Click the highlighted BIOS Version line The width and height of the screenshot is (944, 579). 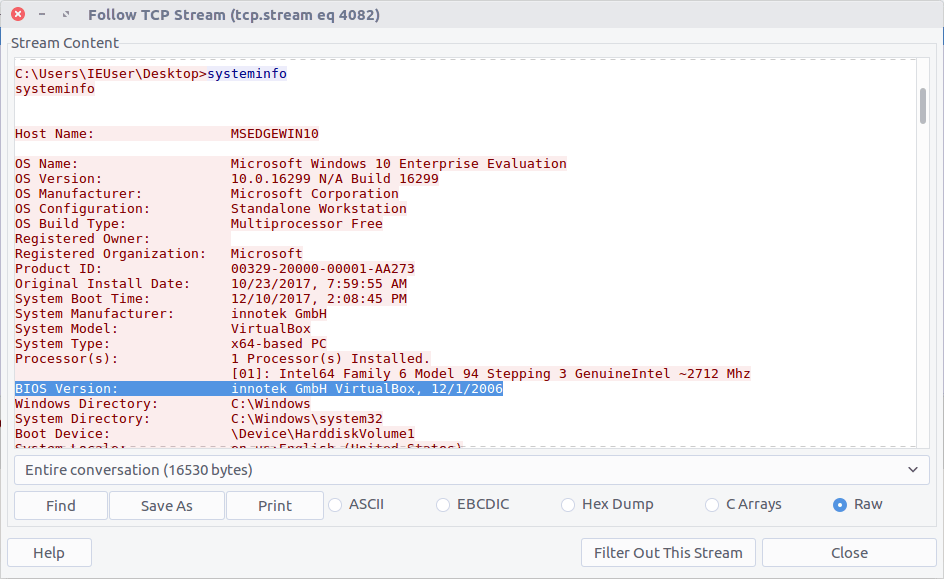pyautogui.click(x=259, y=389)
